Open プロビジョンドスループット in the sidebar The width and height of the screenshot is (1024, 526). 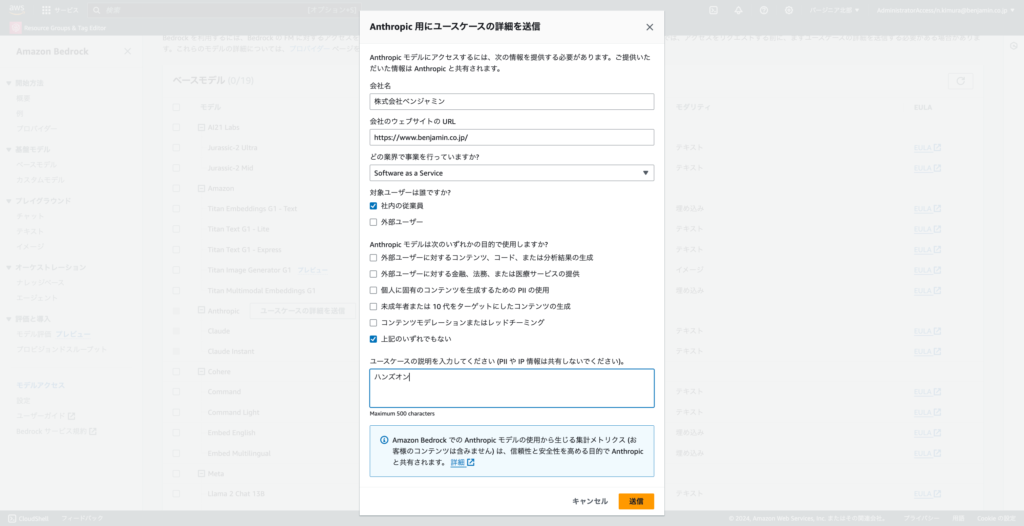click(x=61, y=350)
